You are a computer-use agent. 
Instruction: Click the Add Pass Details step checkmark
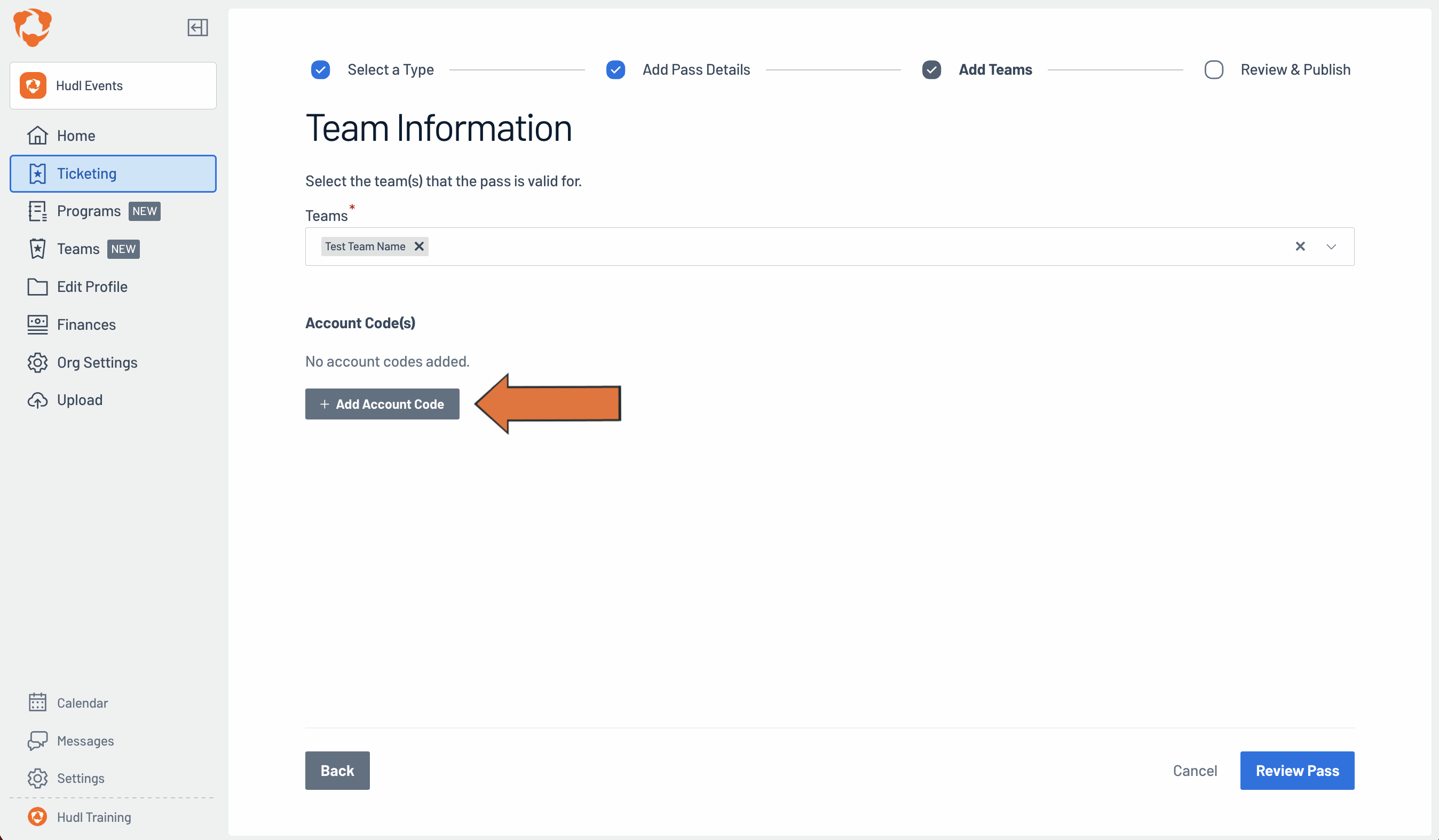coord(615,70)
